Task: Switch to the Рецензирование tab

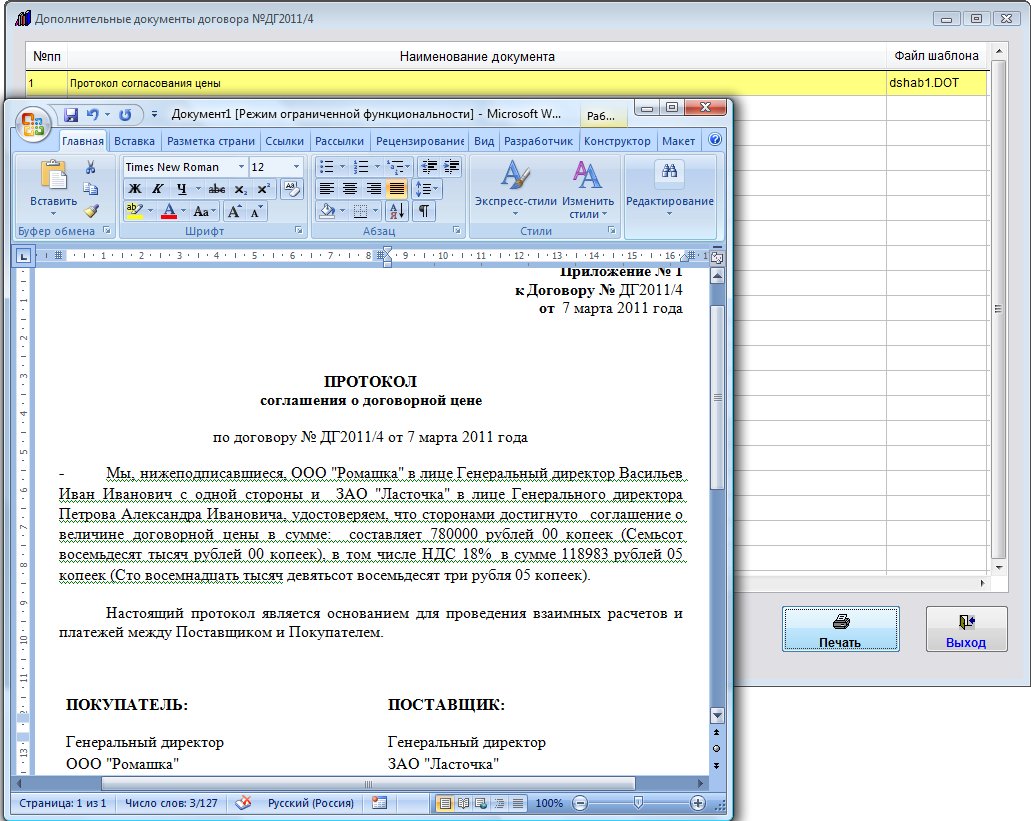Action: (420, 141)
